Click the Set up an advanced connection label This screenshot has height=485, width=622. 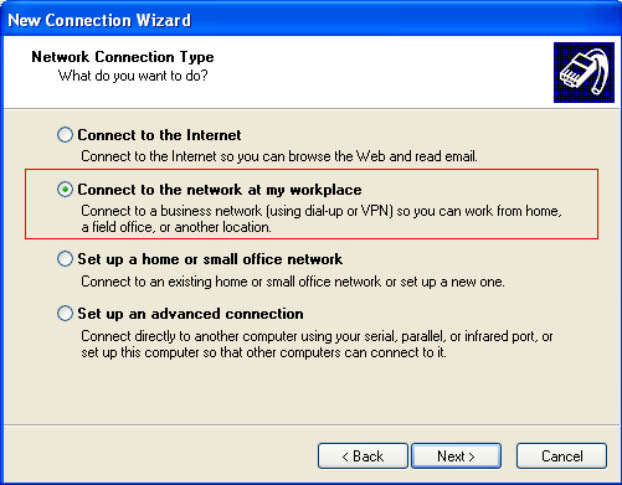(x=190, y=314)
